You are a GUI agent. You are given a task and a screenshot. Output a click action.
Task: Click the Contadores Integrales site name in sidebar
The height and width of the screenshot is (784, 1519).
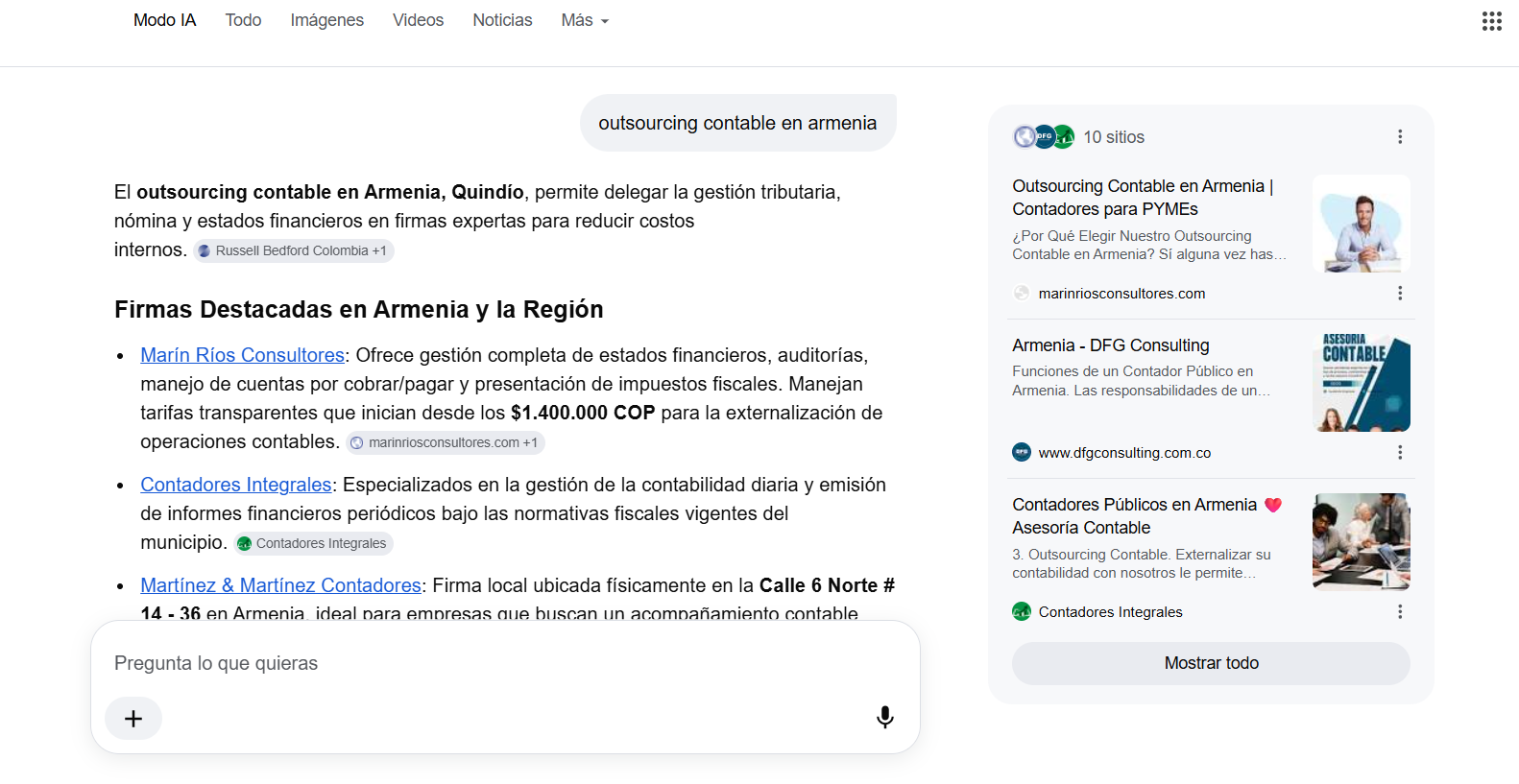(x=1110, y=612)
